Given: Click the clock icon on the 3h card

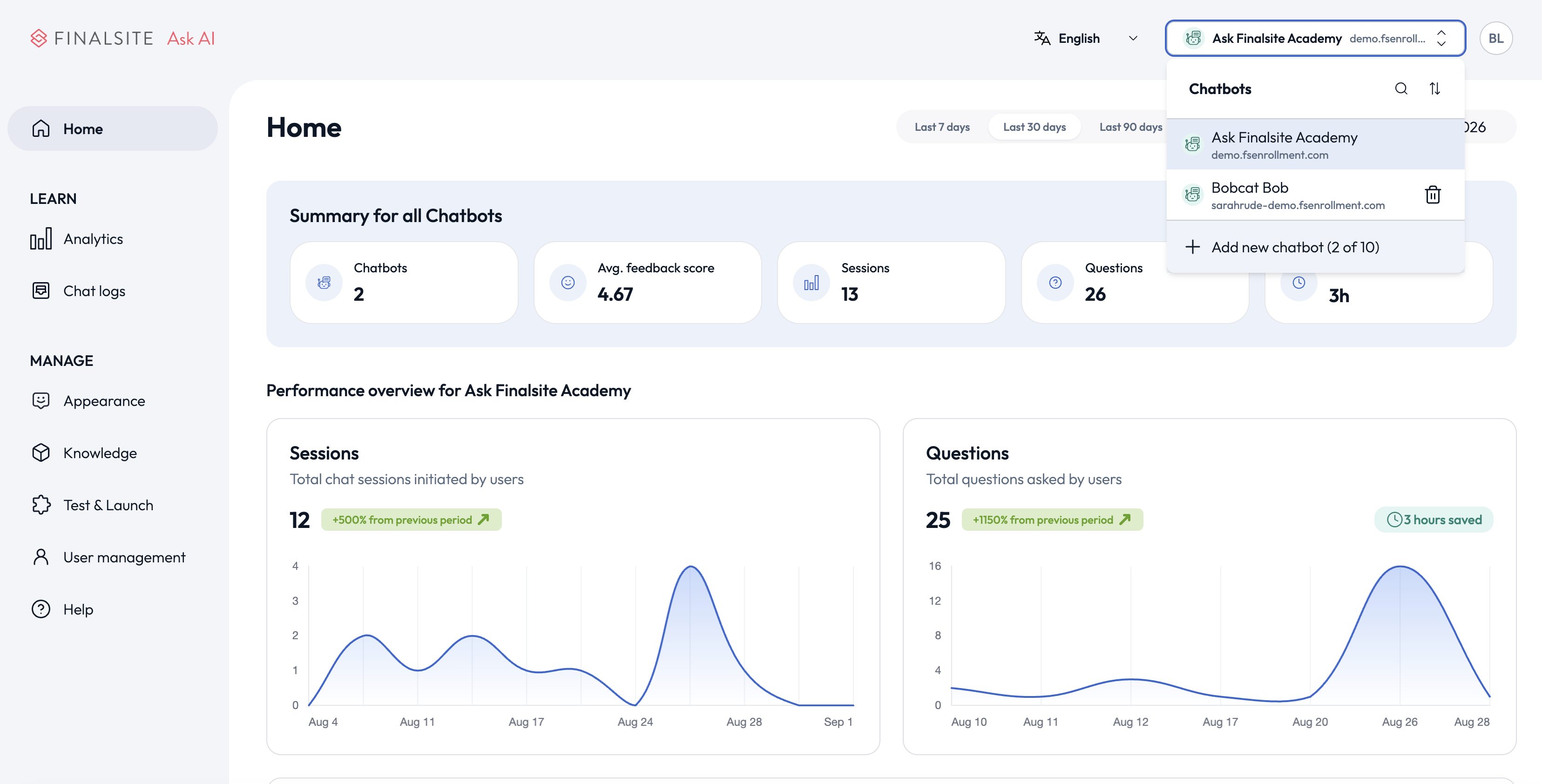Looking at the screenshot, I should pos(1299,283).
